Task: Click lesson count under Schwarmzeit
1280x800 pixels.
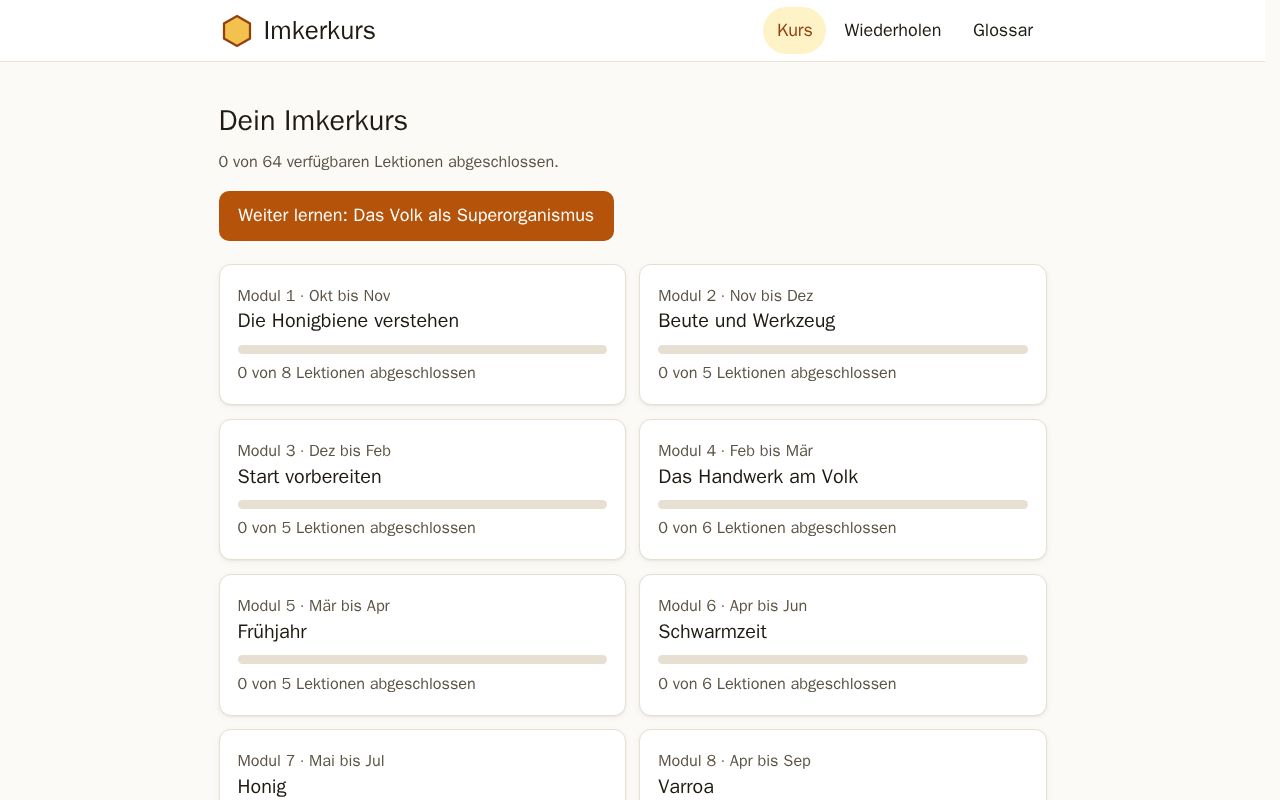Action: (x=777, y=684)
